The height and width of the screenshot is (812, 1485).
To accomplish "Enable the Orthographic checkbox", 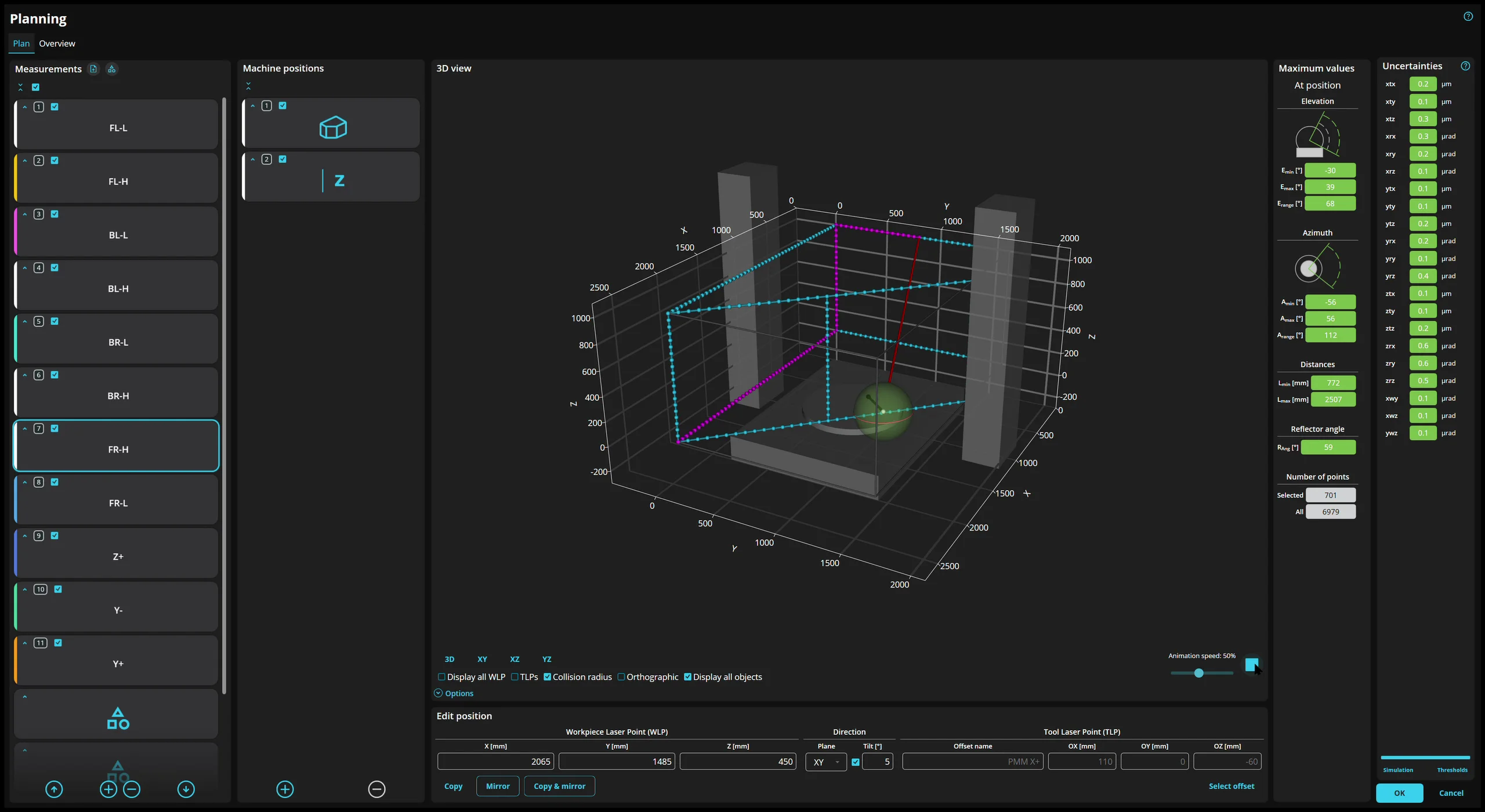I will [621, 677].
